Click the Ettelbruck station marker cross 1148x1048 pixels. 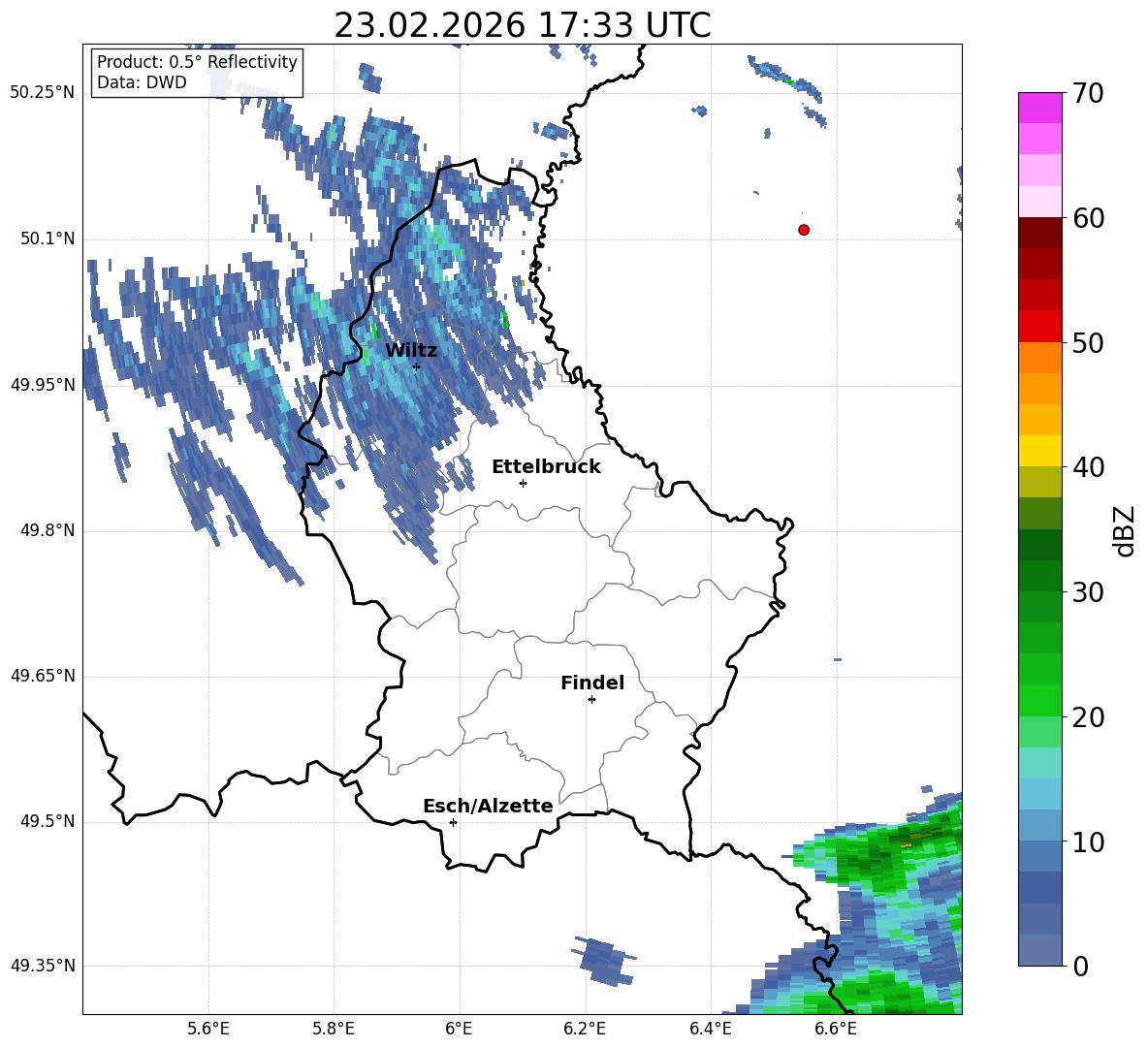point(523,483)
